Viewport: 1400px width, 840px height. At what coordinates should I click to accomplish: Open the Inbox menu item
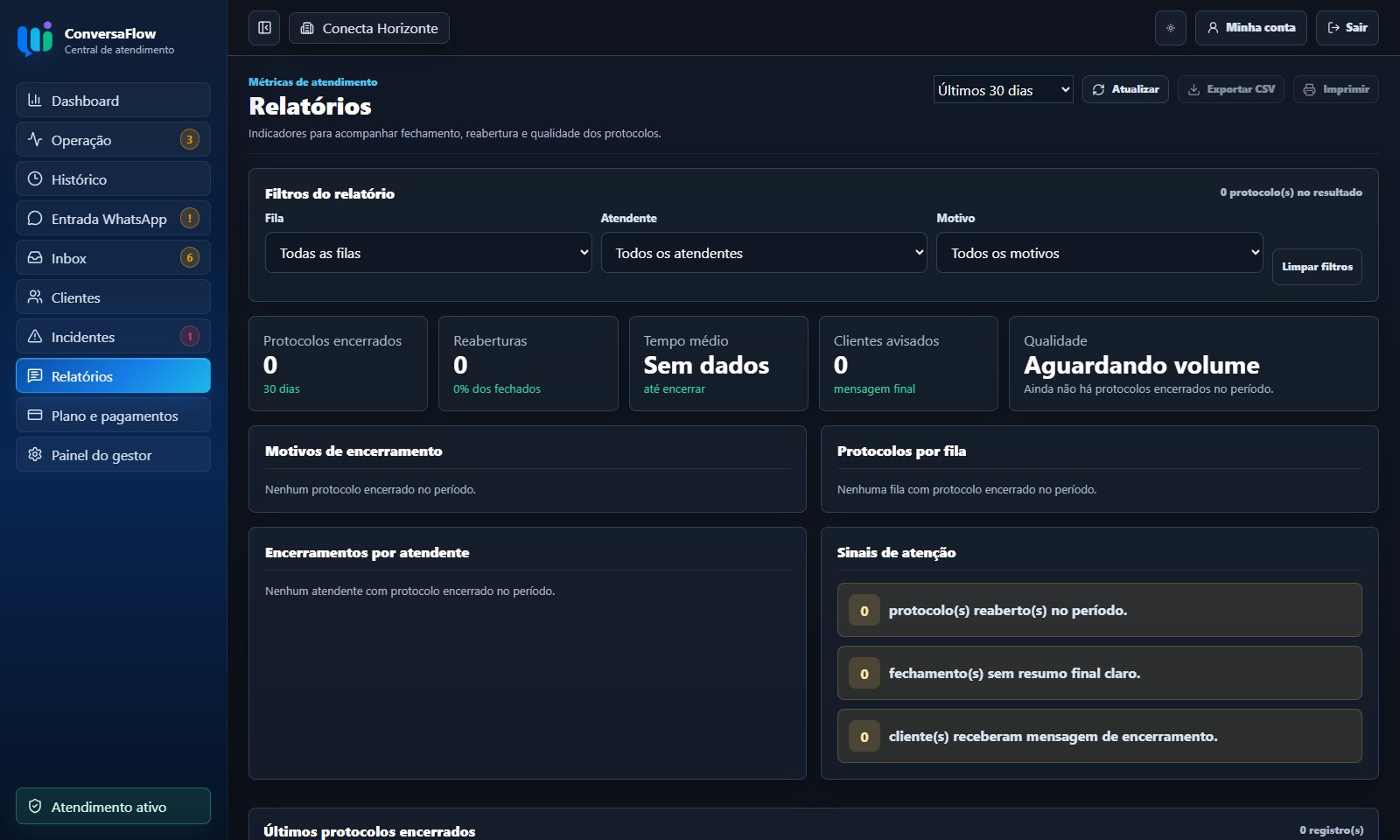(113, 257)
